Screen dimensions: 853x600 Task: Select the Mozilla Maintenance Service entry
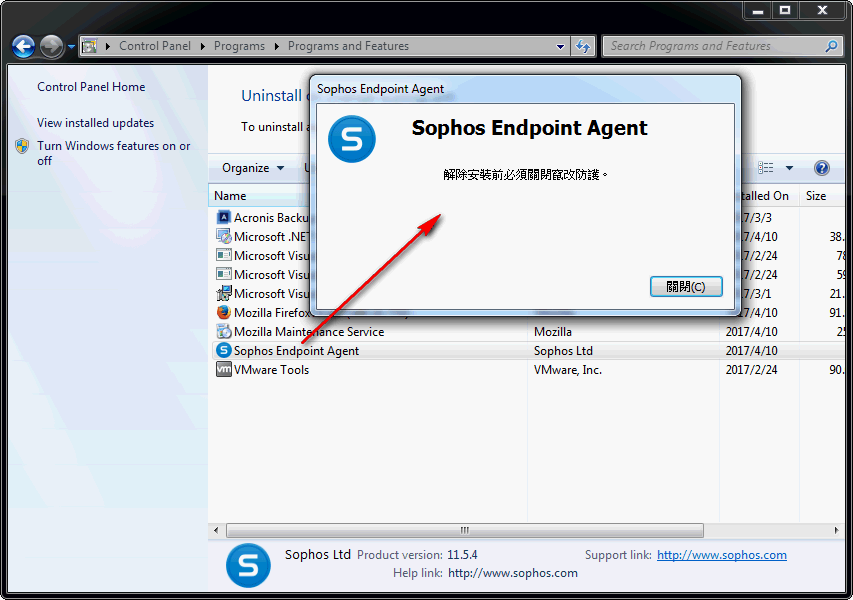coord(309,332)
